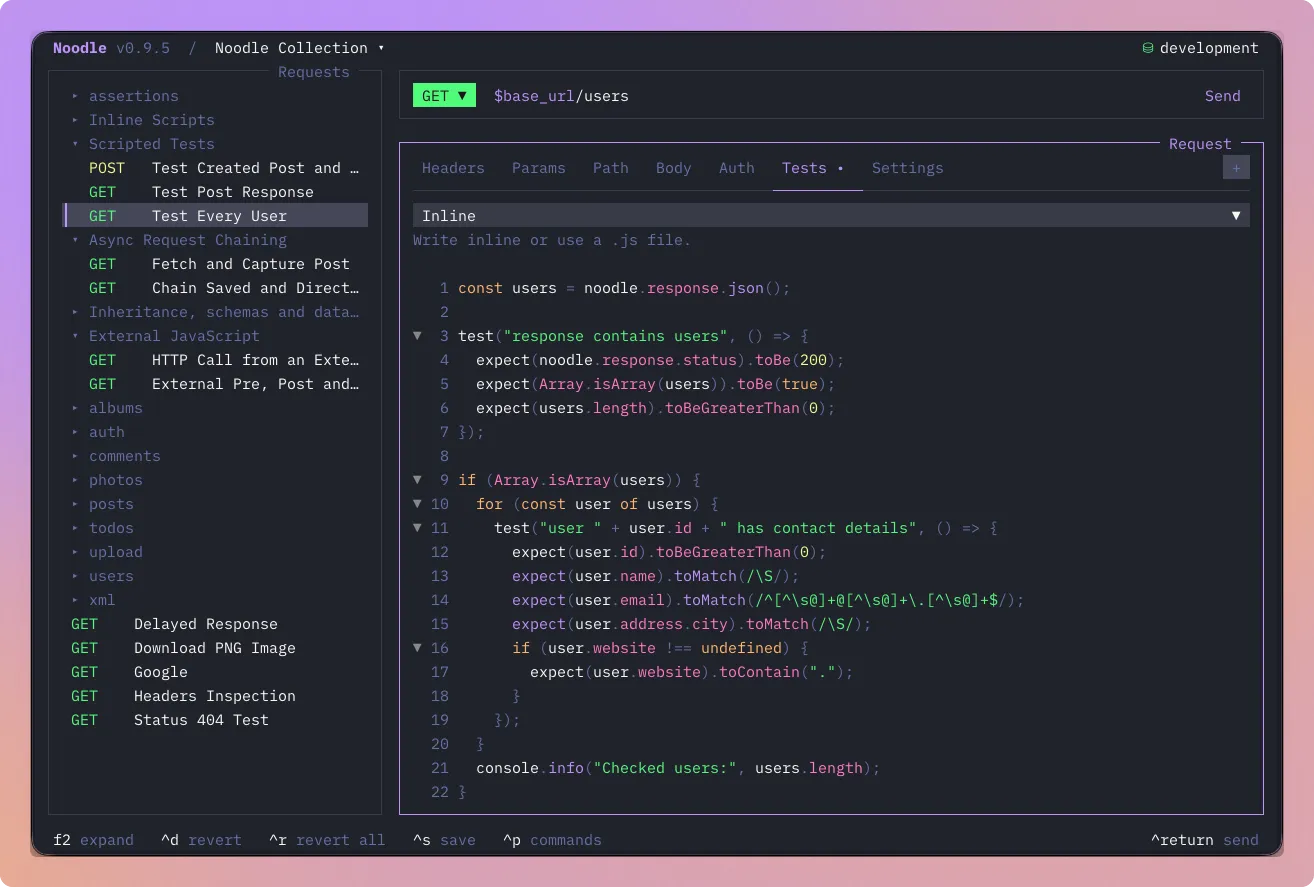Expand the users folder in sidebar

102,576
